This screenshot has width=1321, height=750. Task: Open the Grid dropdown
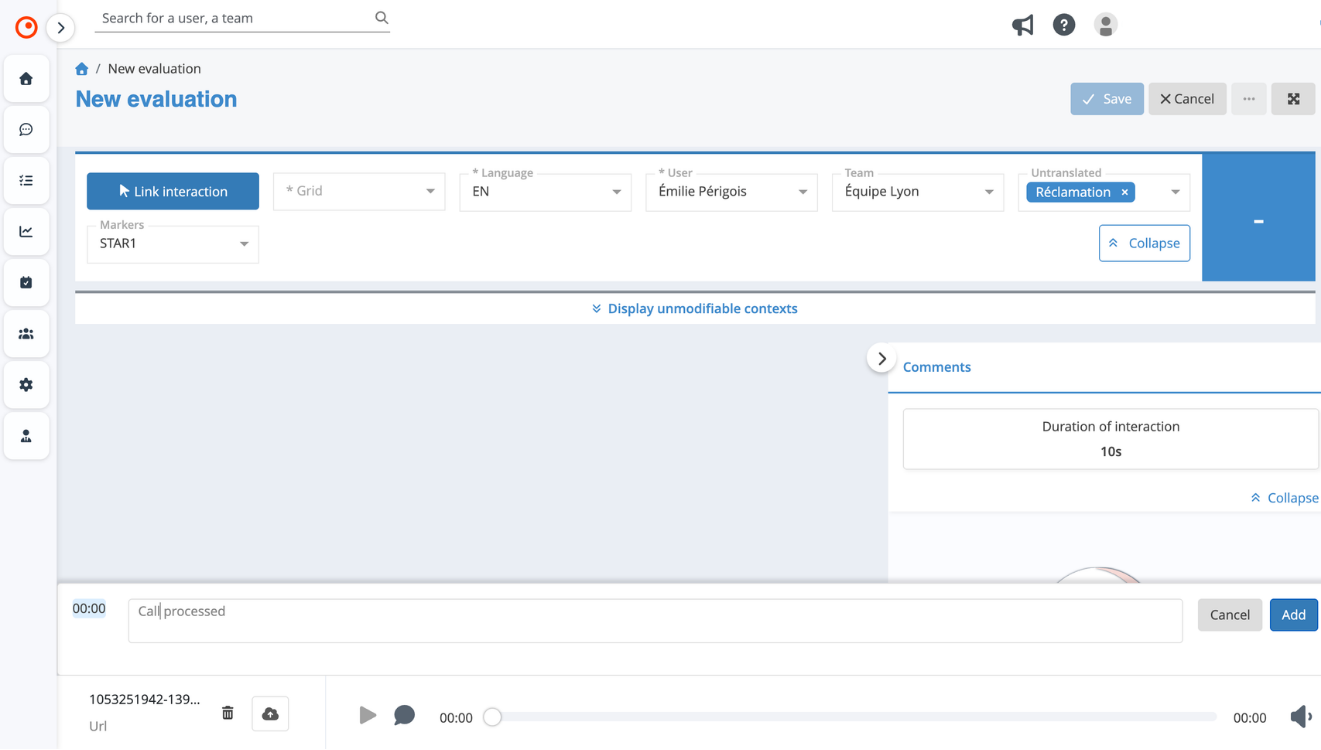pos(359,191)
